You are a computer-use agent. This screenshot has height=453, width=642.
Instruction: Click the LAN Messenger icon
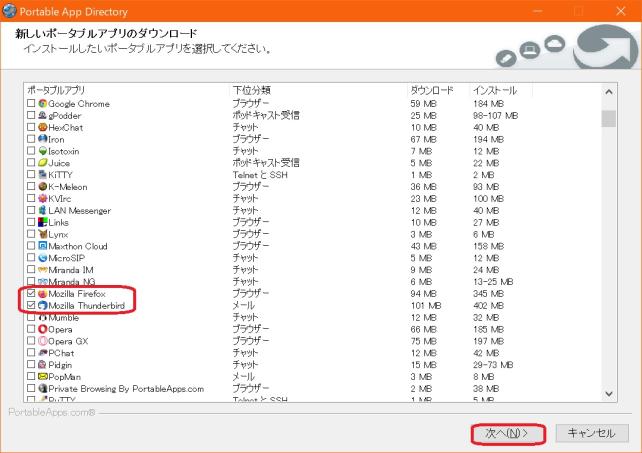pyautogui.click(x=43, y=210)
